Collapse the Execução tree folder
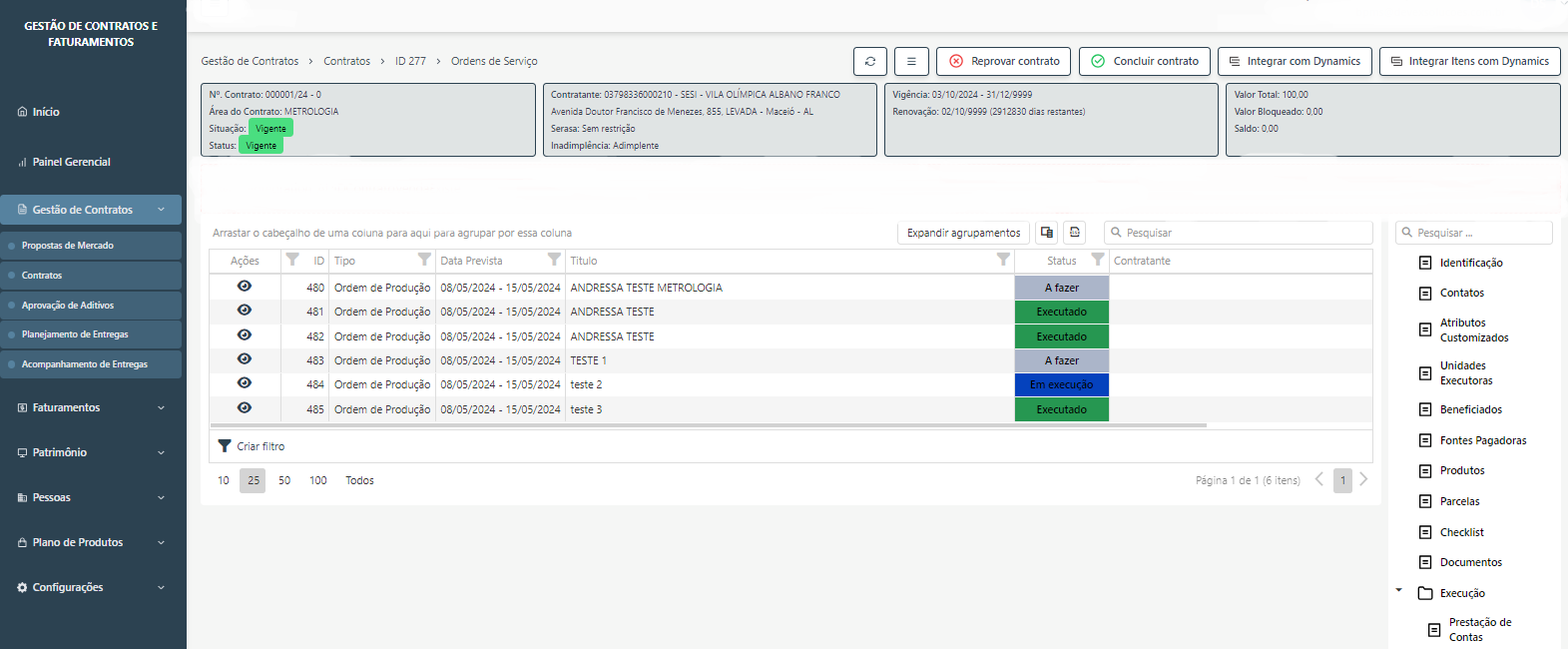Image resolution: width=1568 pixels, height=649 pixels. pos(1398,591)
